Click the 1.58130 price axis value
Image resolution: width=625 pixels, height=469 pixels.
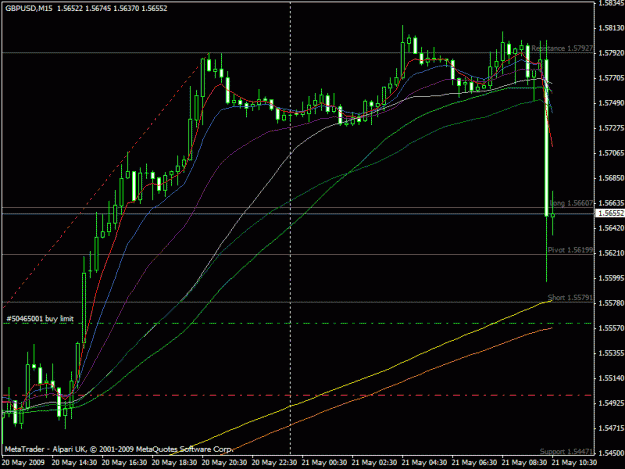[x=611, y=28]
